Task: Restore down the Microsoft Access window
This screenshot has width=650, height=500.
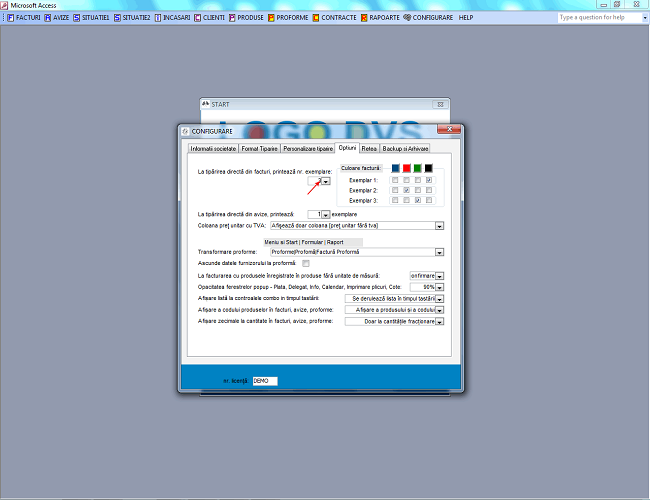Action: coord(617,5)
